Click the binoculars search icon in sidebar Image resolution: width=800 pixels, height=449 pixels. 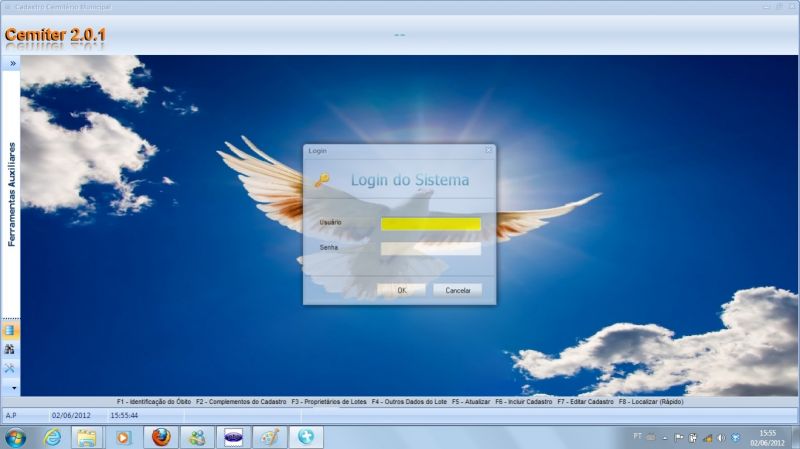point(10,350)
